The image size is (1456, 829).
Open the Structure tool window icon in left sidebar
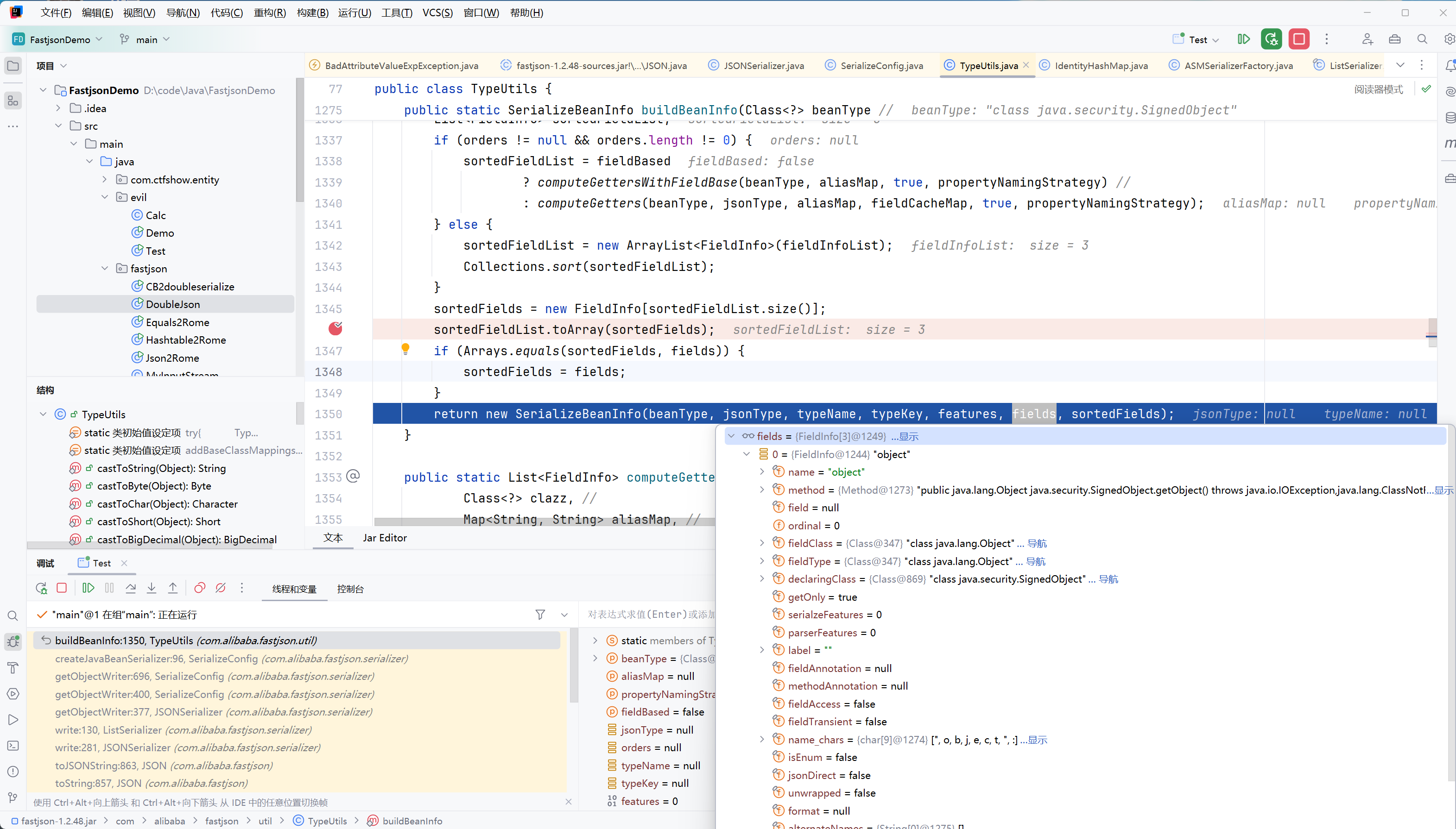(x=13, y=101)
